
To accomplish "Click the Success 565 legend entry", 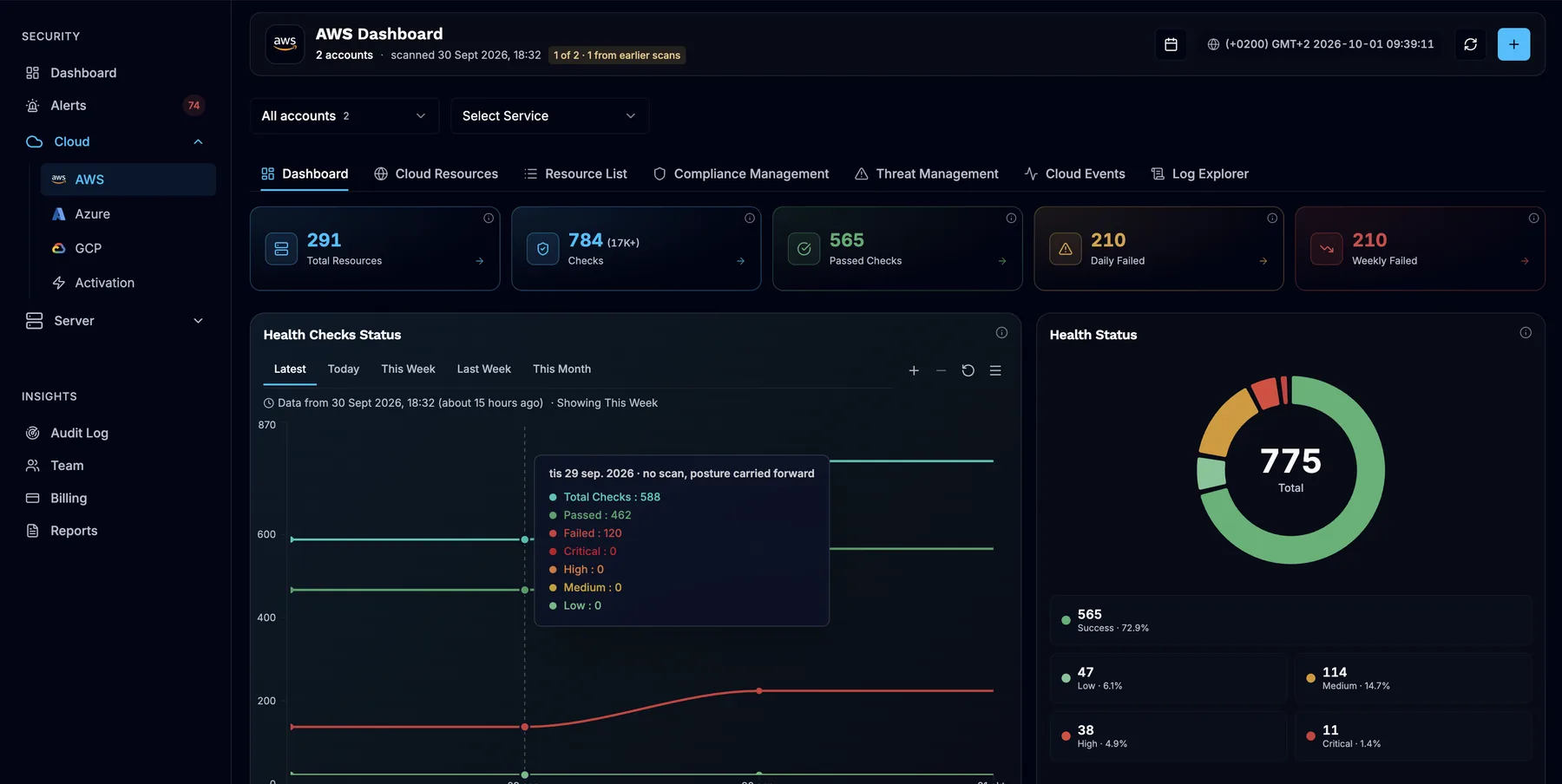I will (x=1290, y=620).
